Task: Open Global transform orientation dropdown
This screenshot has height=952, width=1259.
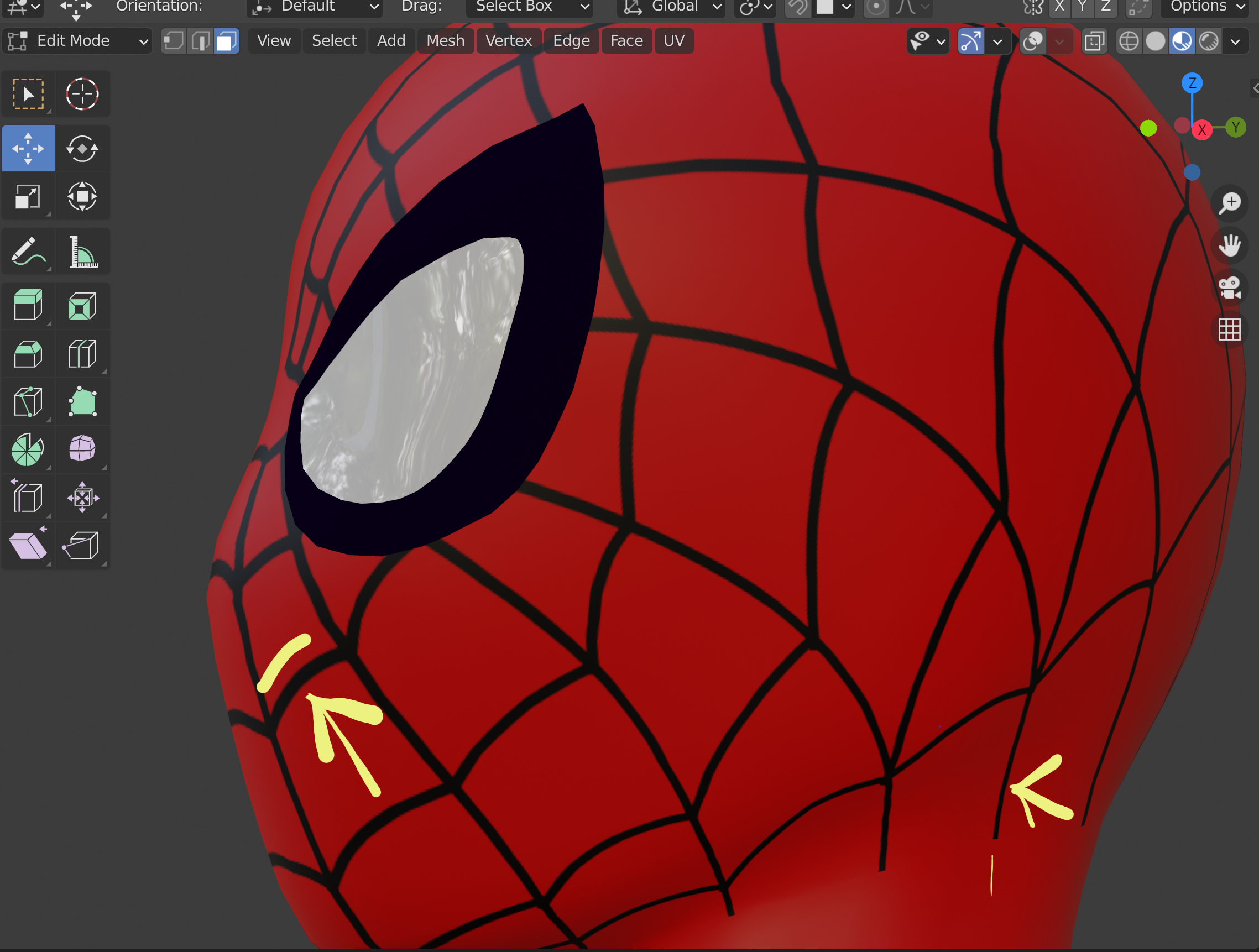Action: coord(672,7)
